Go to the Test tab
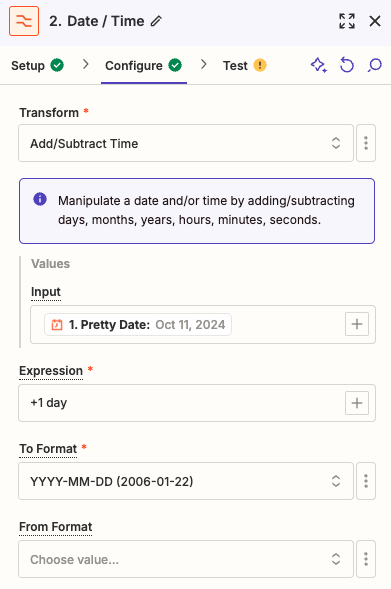391x589 pixels. [x=245, y=65]
